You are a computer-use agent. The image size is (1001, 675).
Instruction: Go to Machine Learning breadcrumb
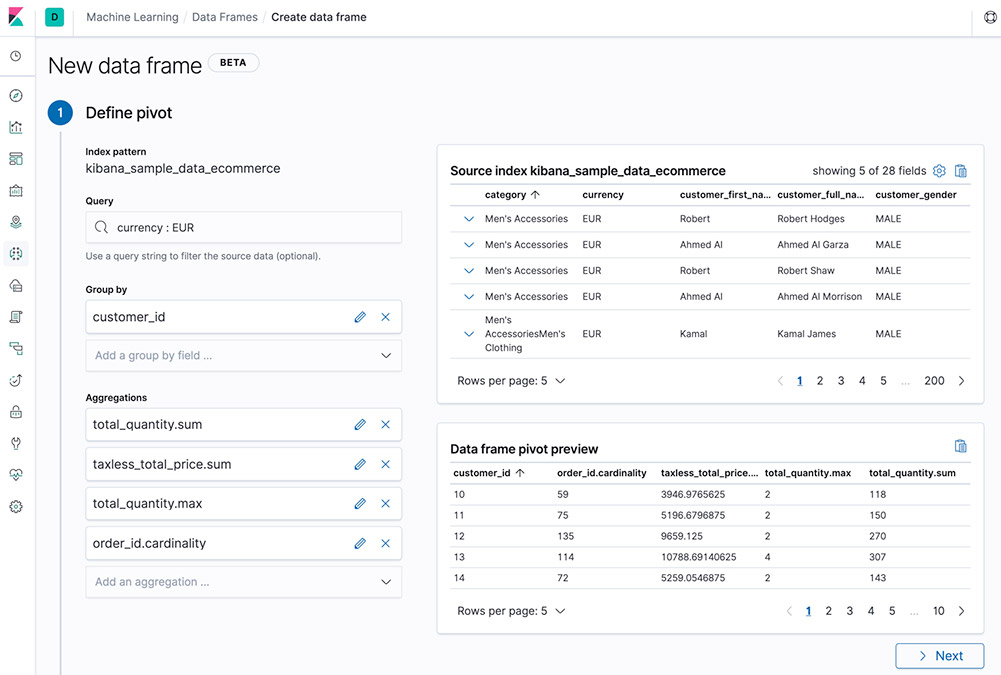132,17
